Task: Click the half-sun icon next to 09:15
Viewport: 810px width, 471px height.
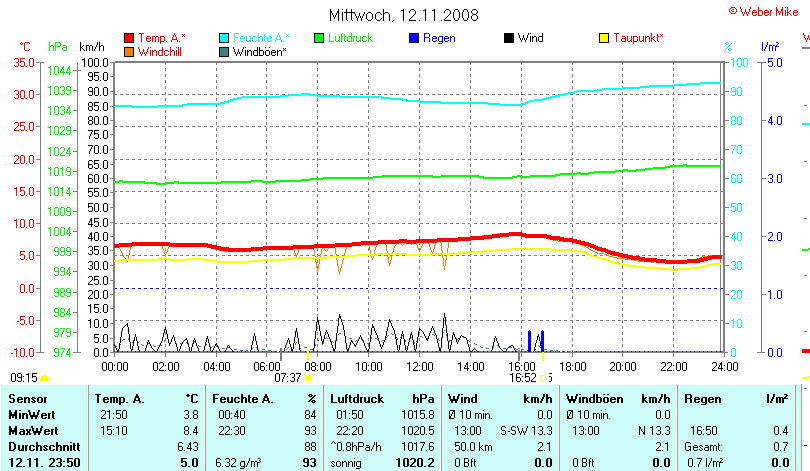Action: tap(44, 379)
